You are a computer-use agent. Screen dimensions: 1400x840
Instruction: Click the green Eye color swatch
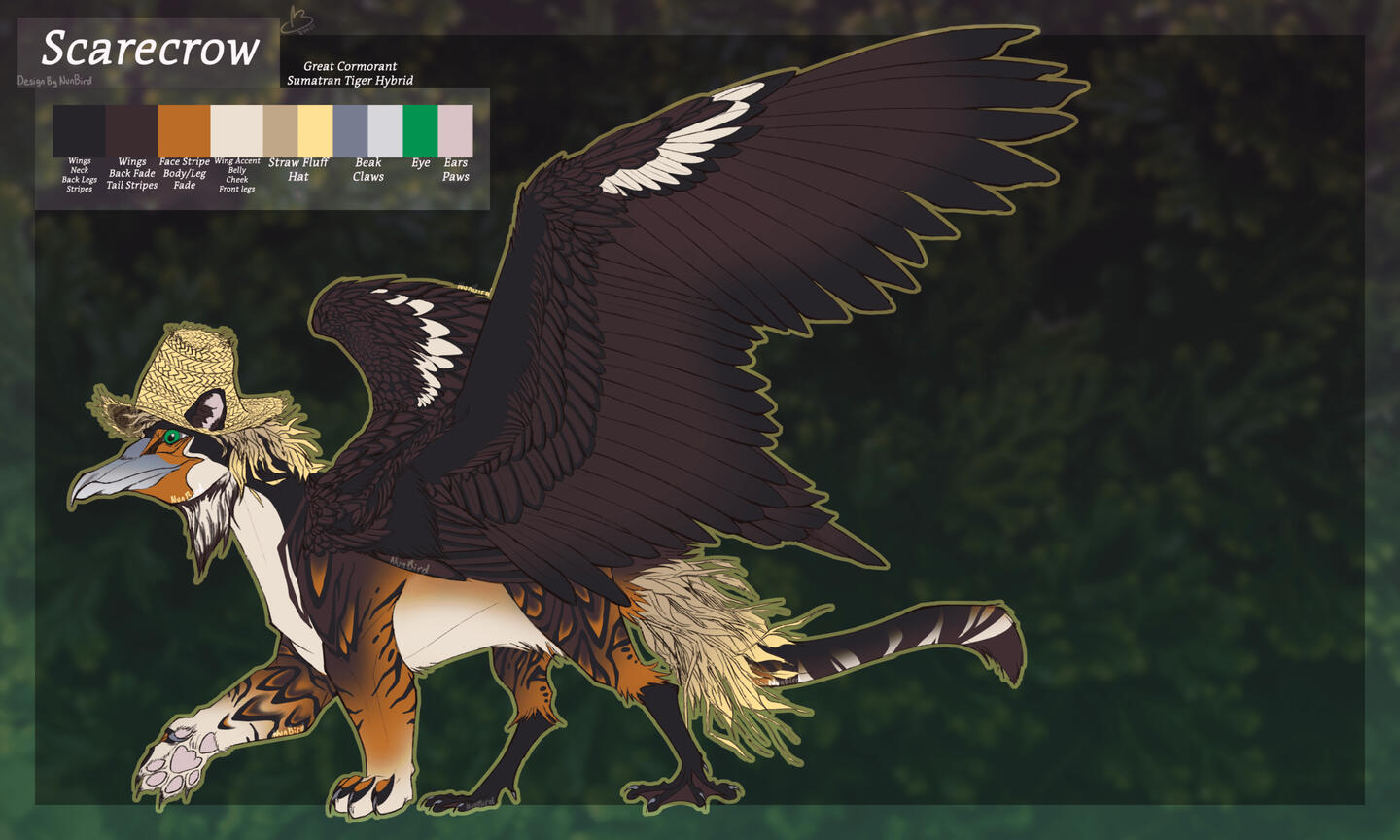tap(420, 130)
